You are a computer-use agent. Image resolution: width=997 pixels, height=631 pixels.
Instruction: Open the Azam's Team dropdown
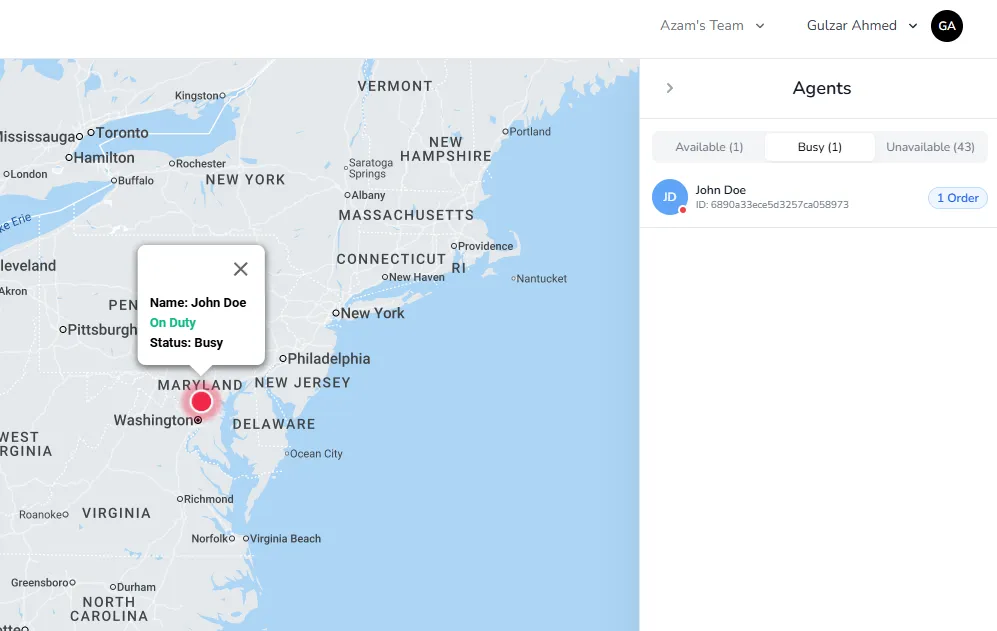coord(712,25)
